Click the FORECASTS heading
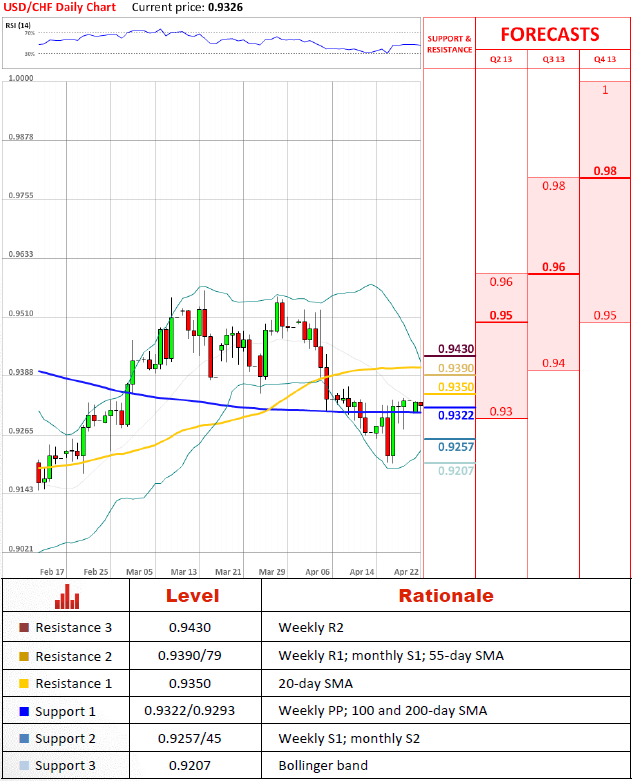The image size is (633, 781). 550,34
